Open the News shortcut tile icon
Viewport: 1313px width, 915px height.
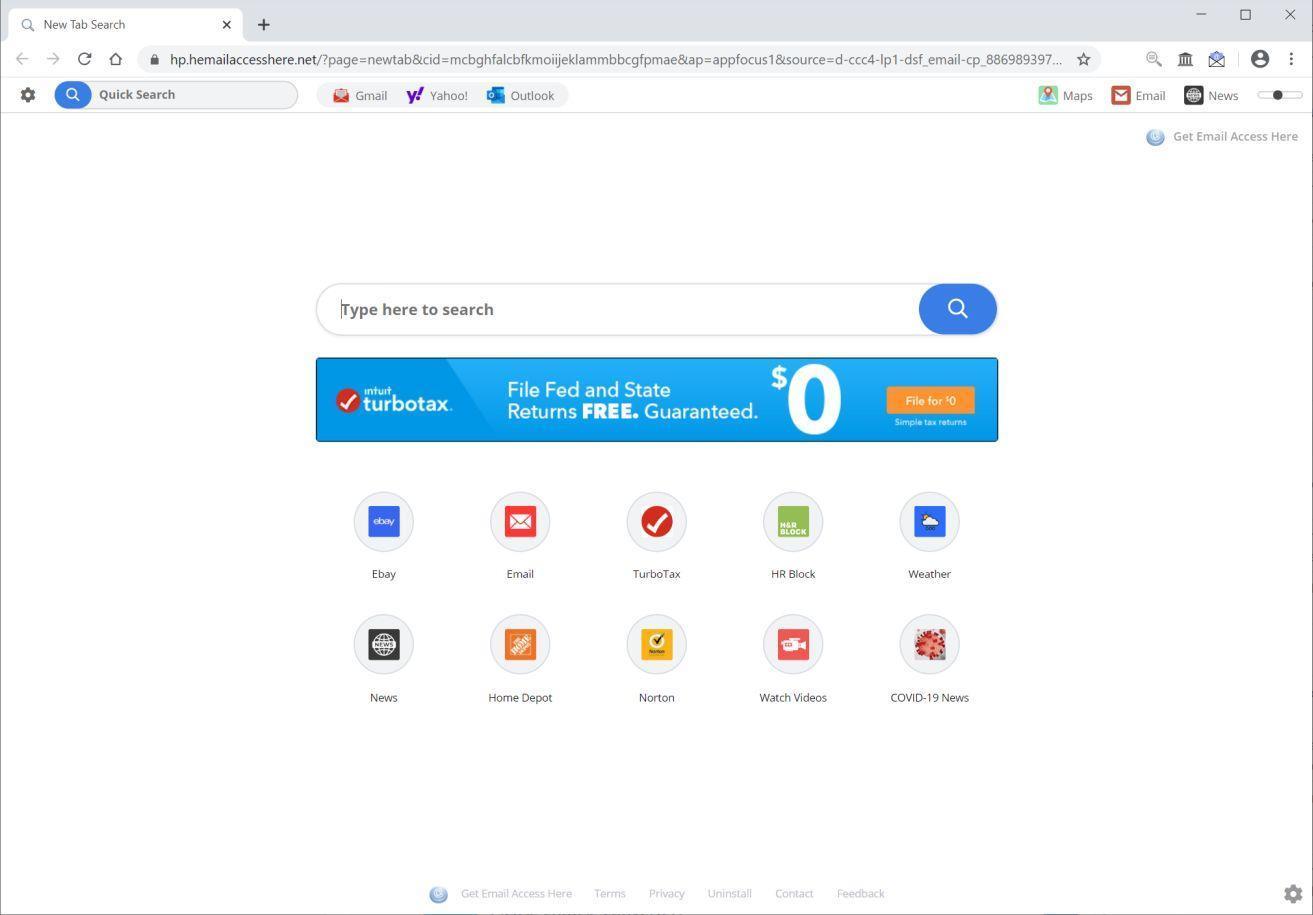(384, 644)
